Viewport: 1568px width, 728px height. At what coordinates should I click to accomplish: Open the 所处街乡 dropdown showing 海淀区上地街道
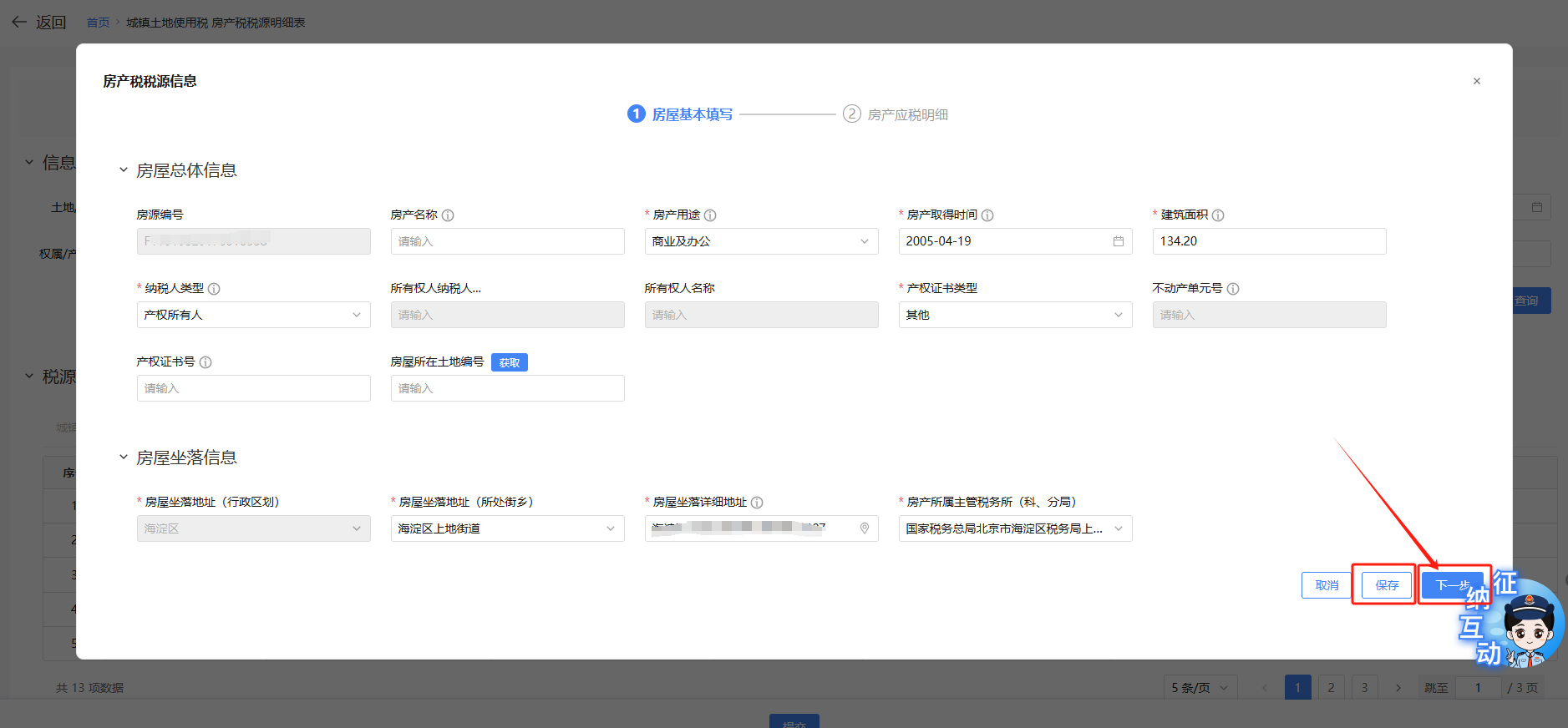[507, 528]
